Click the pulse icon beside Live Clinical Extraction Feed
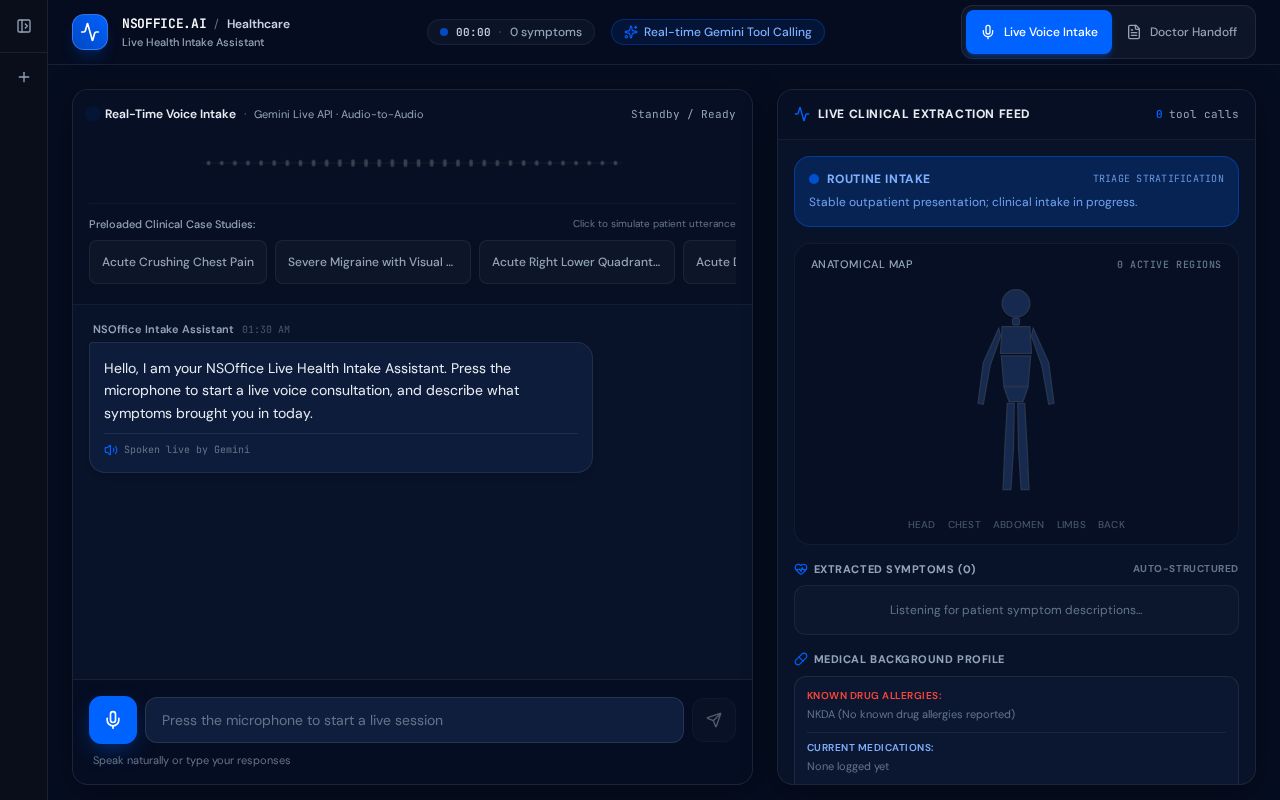Screen dimensions: 1280x800 tap(802, 114)
